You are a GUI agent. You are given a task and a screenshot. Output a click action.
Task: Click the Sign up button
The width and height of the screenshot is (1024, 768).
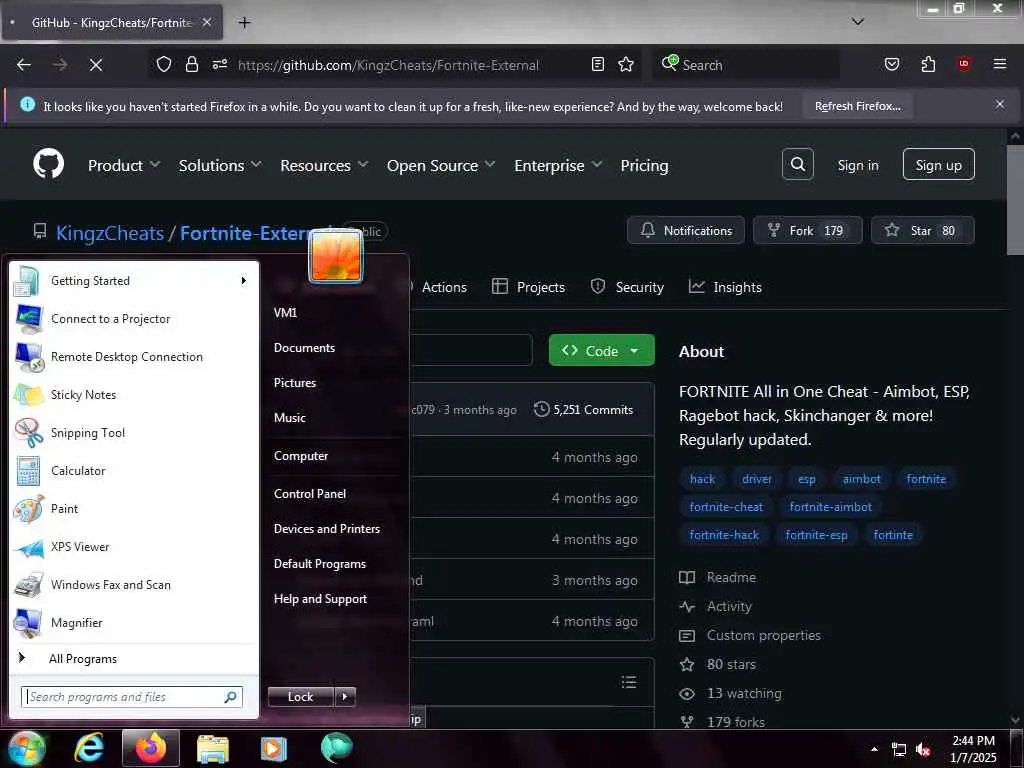pos(938,165)
